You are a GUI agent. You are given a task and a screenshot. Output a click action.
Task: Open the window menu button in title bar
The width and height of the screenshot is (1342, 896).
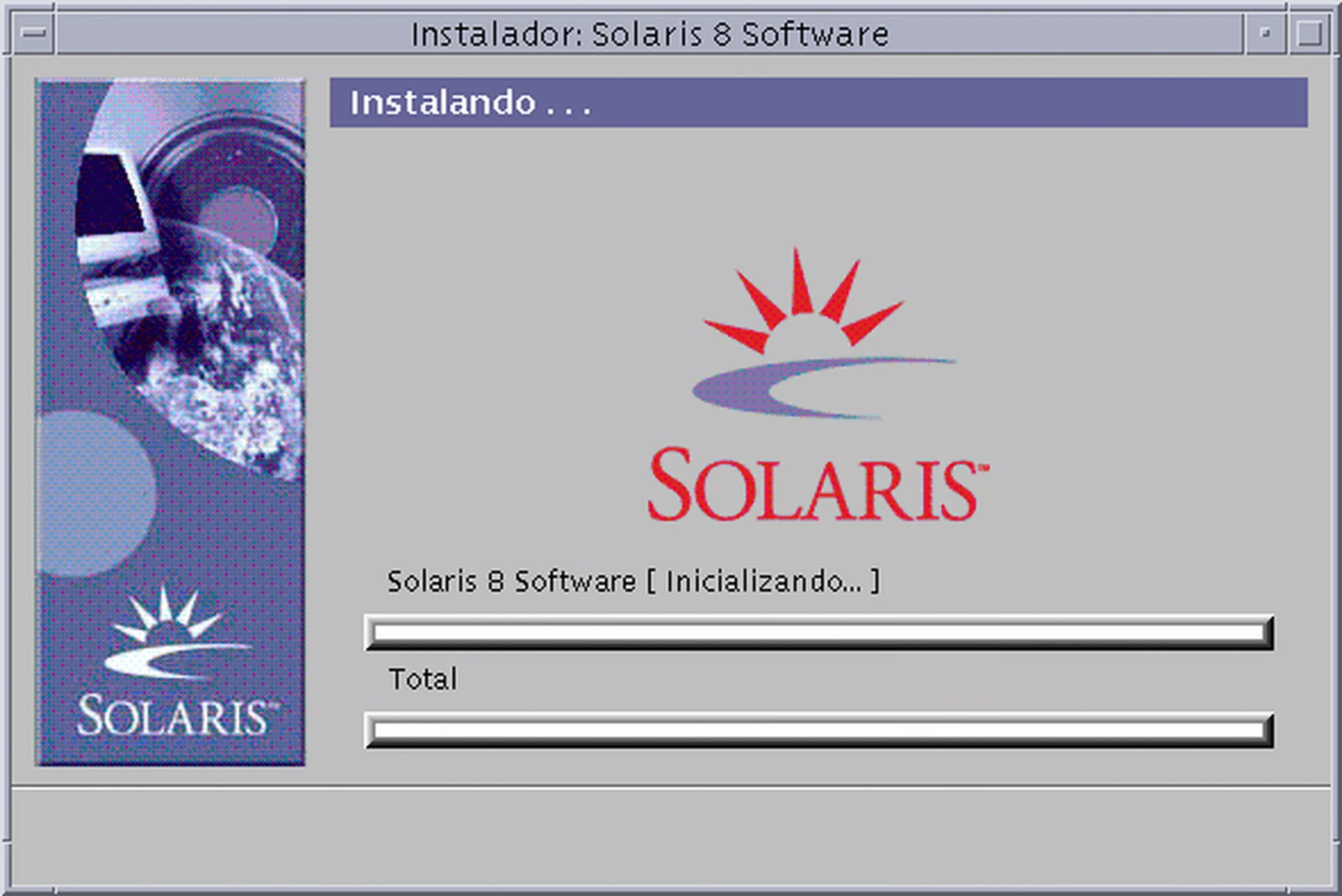(34, 33)
